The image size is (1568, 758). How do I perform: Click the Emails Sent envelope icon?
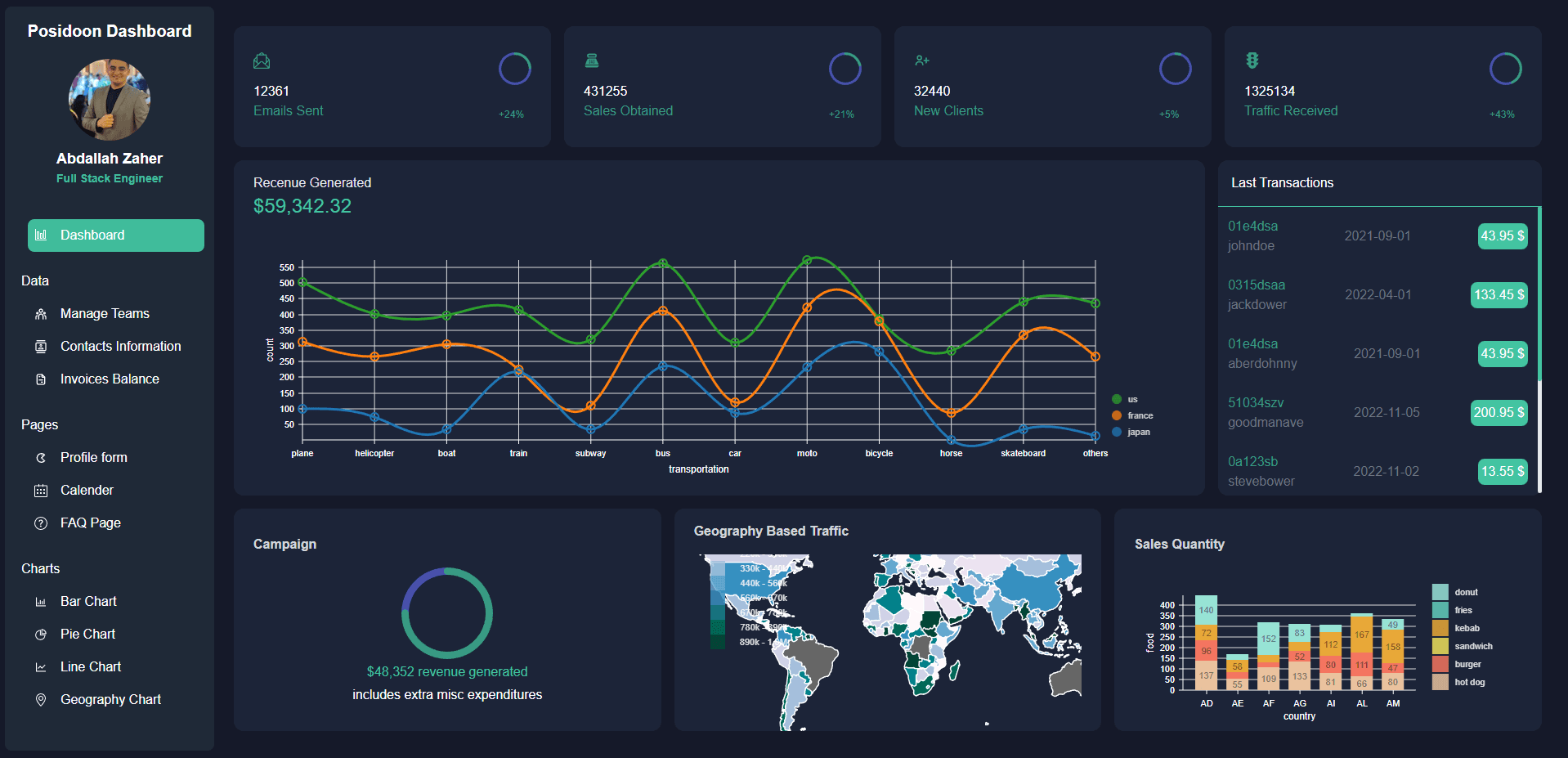click(262, 61)
